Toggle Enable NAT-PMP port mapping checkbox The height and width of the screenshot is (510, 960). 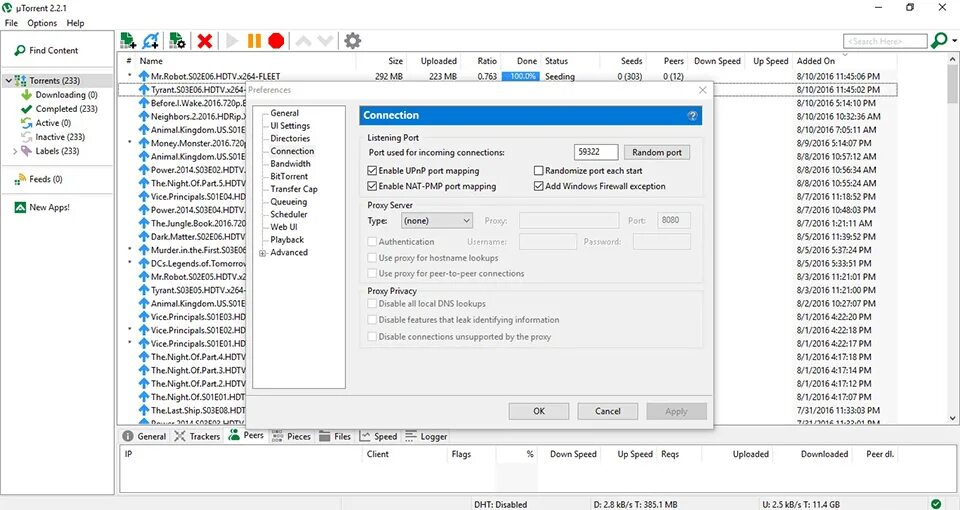[372, 186]
